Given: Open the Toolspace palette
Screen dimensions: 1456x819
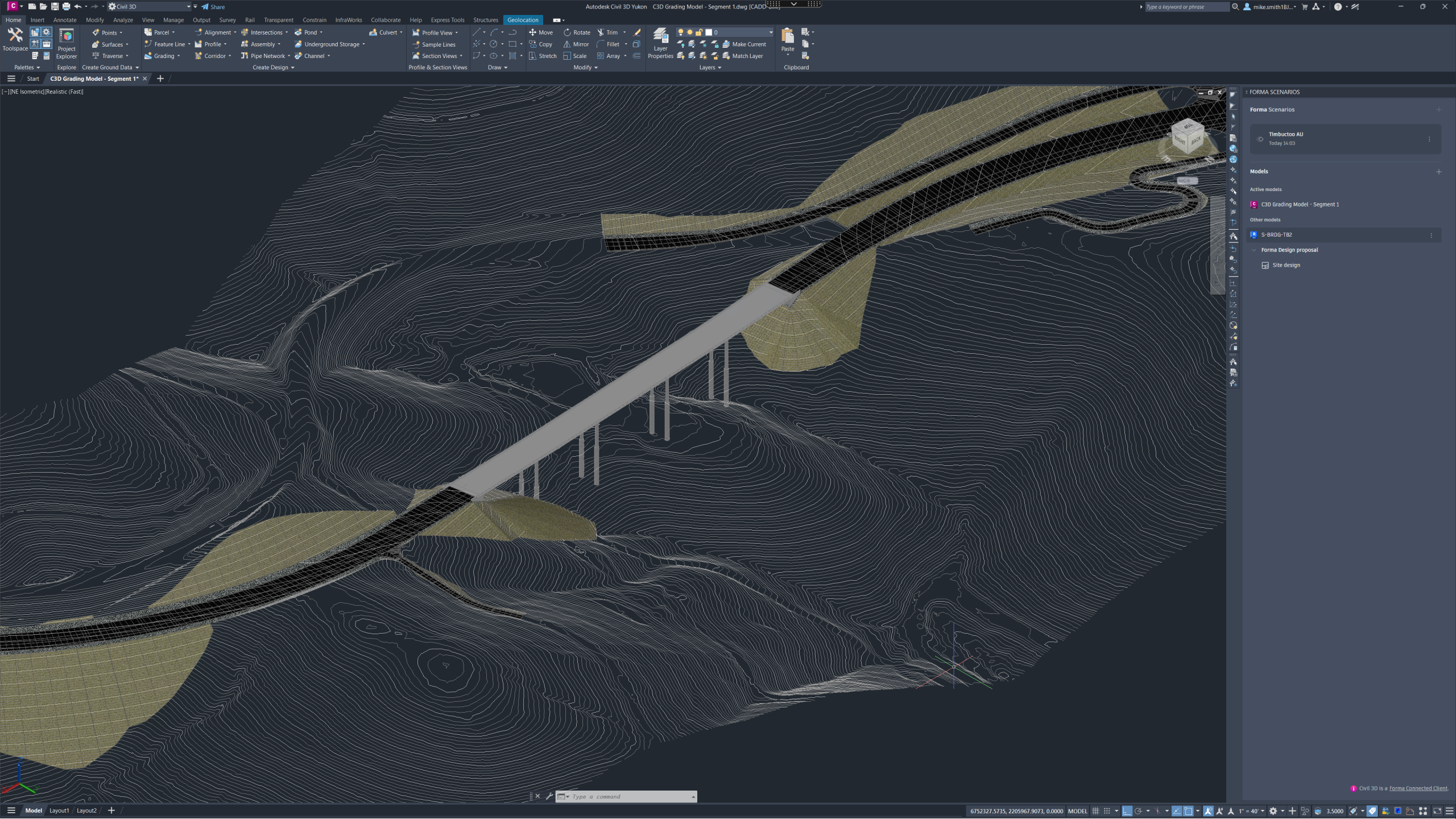Looking at the screenshot, I should (15, 39).
